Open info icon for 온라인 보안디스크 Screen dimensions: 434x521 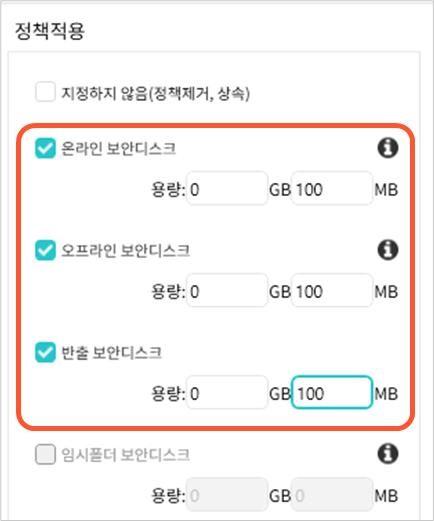[x=388, y=148]
